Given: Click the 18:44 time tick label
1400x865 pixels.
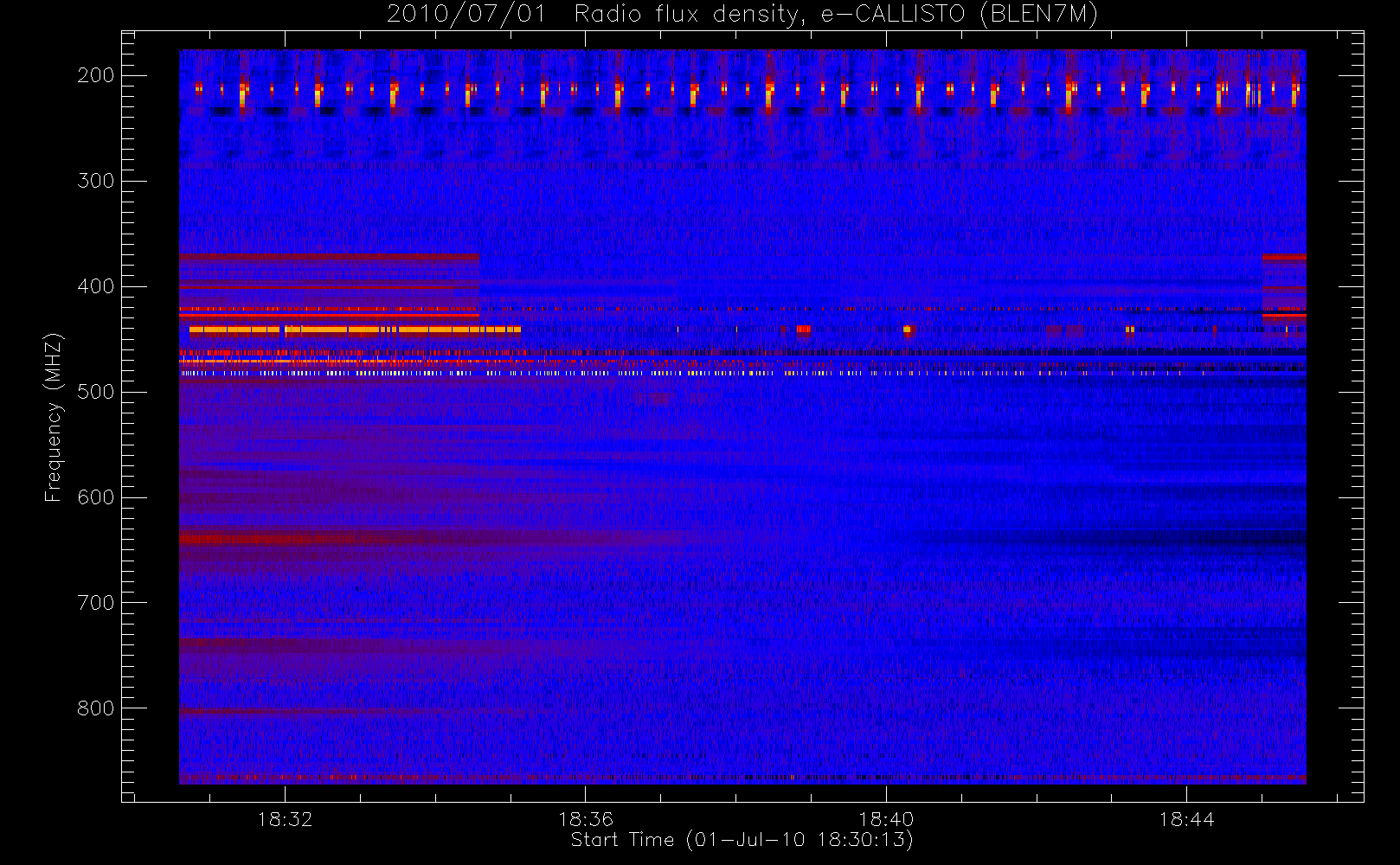Looking at the screenshot, I should (1186, 819).
